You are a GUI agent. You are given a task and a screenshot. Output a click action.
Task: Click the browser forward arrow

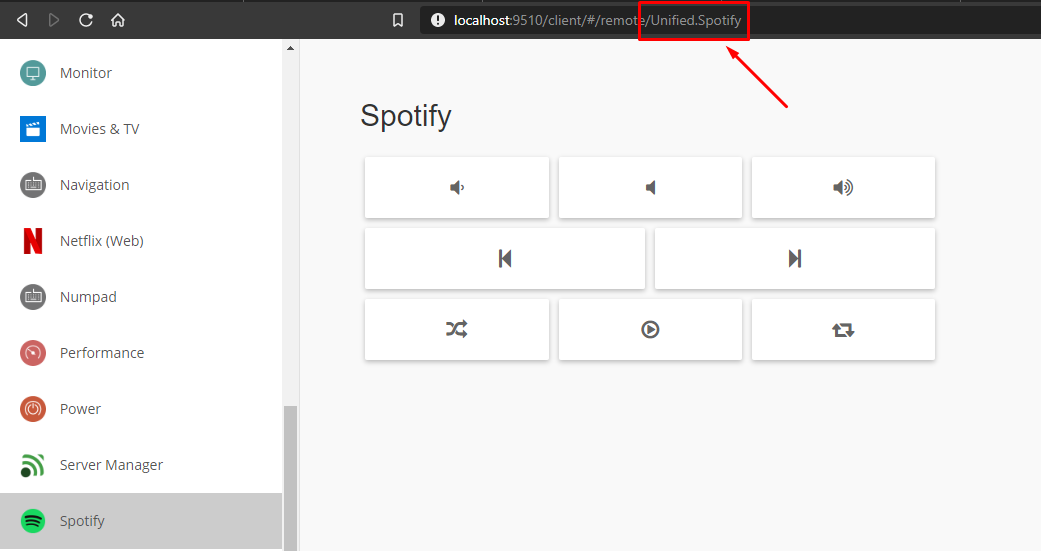(x=54, y=20)
